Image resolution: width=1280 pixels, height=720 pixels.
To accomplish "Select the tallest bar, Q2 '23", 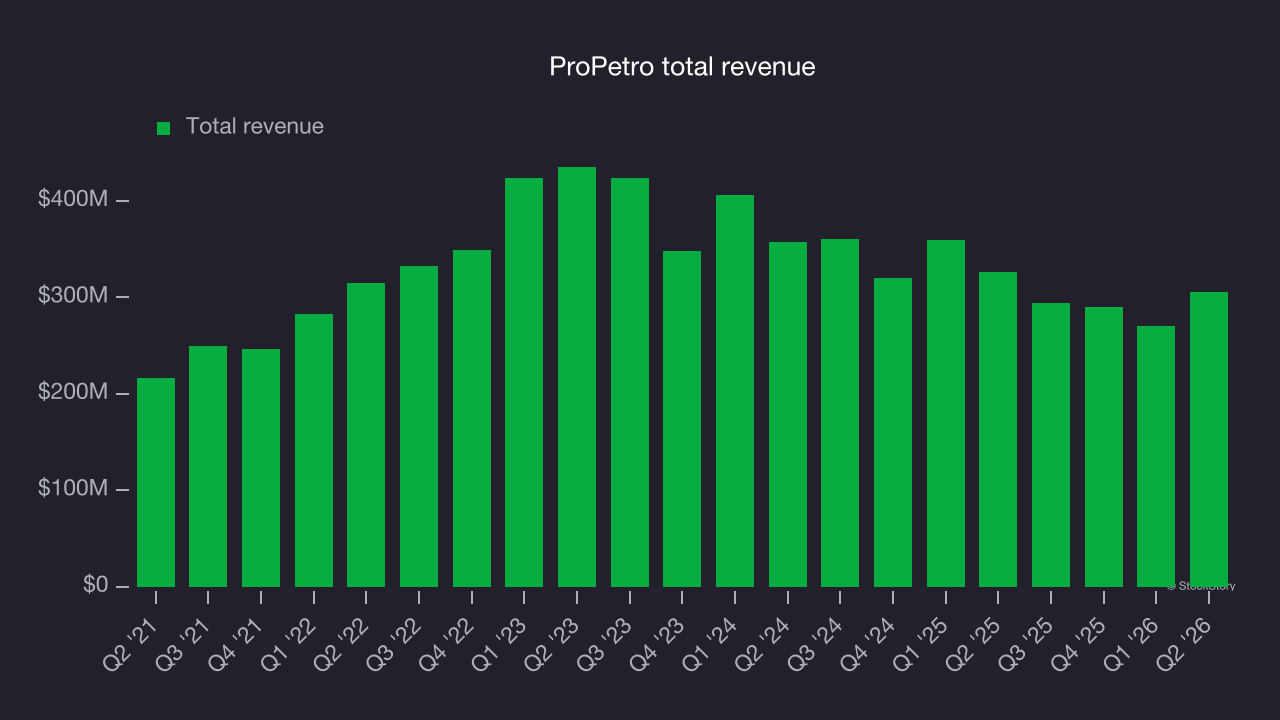I will 577,377.
